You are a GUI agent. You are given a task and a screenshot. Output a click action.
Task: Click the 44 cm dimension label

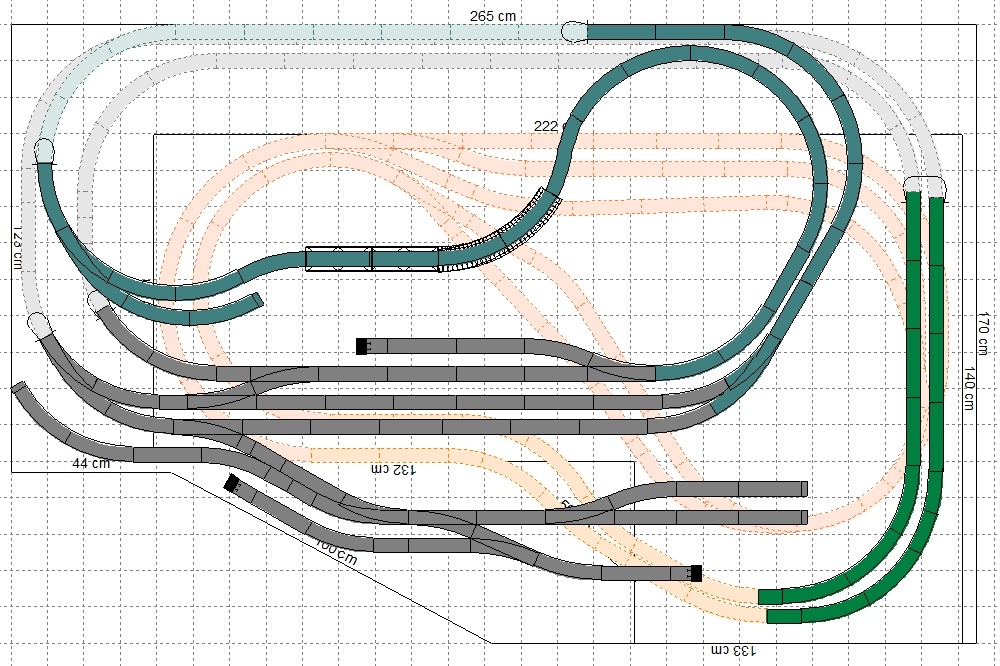(90, 463)
